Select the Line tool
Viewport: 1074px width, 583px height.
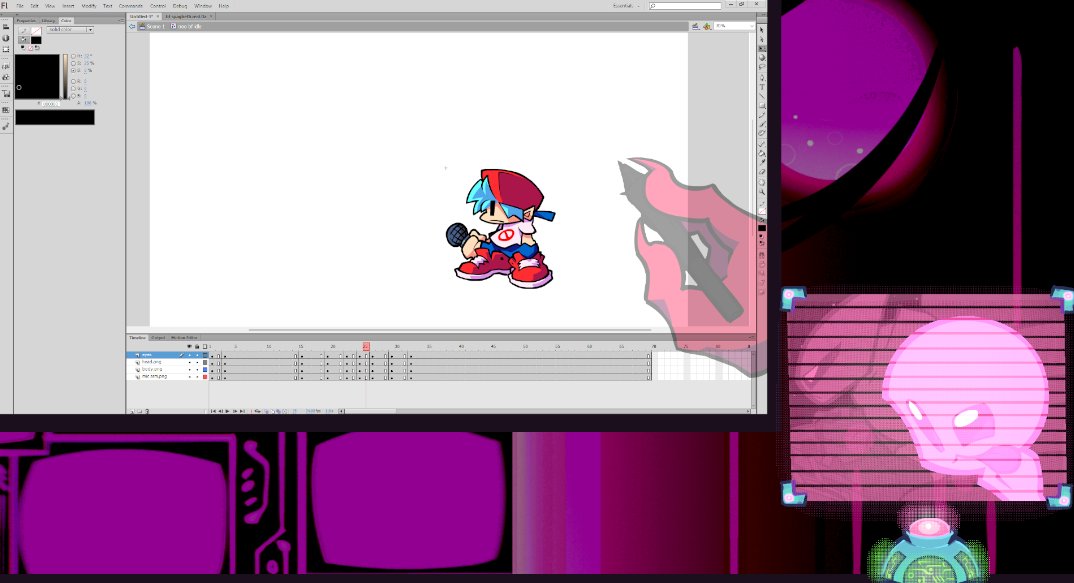[x=761, y=95]
